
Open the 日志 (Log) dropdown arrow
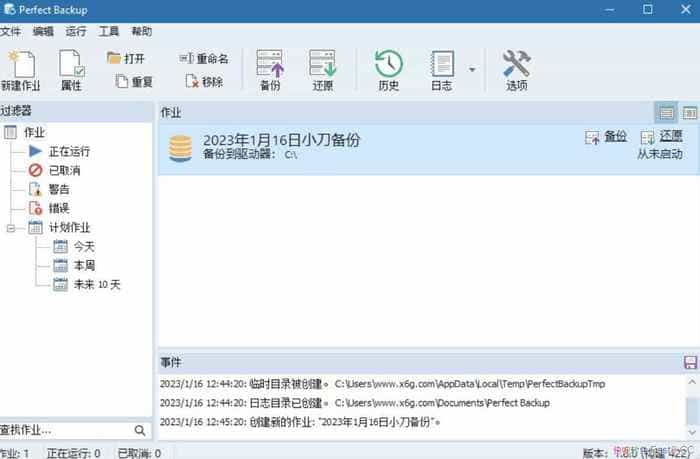point(472,70)
